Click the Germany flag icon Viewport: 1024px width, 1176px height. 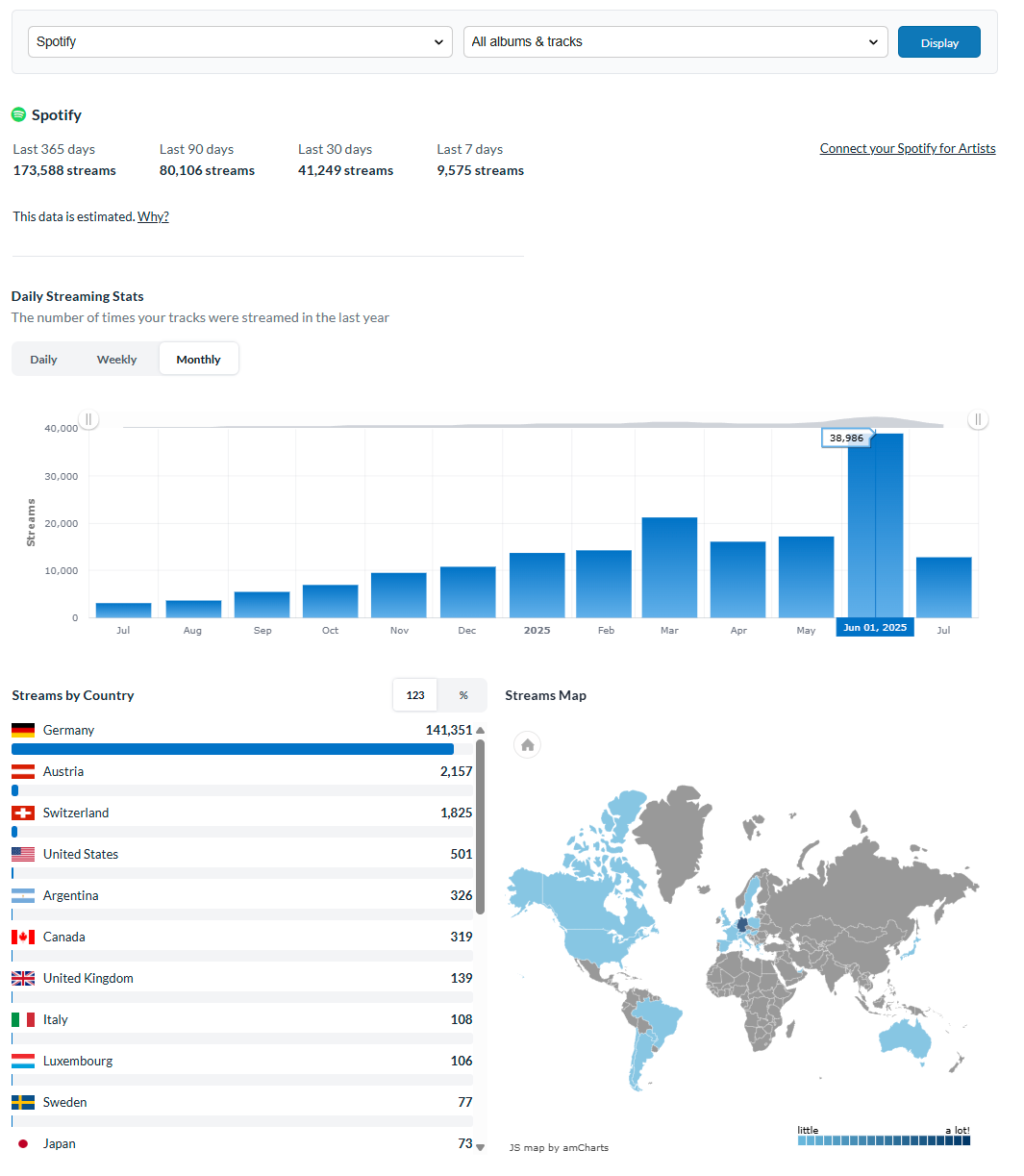coord(23,731)
